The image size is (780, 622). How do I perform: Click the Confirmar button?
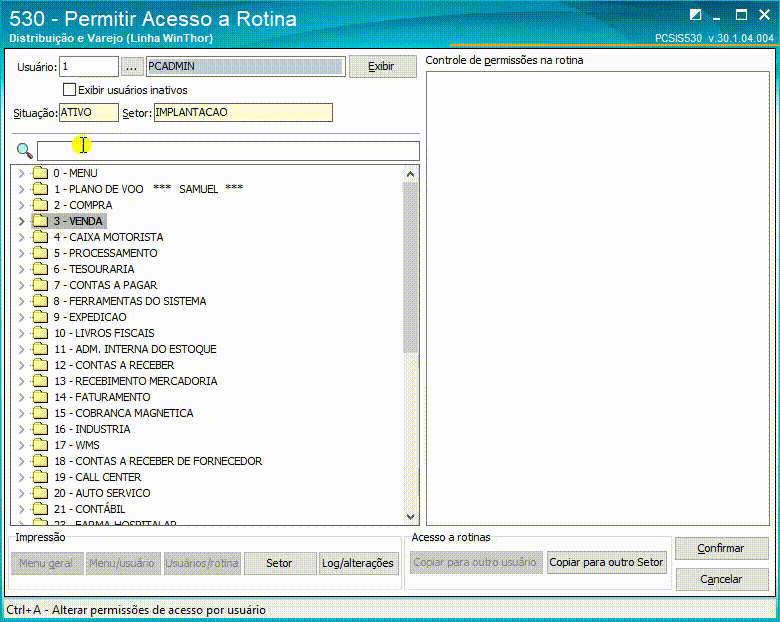pos(721,548)
